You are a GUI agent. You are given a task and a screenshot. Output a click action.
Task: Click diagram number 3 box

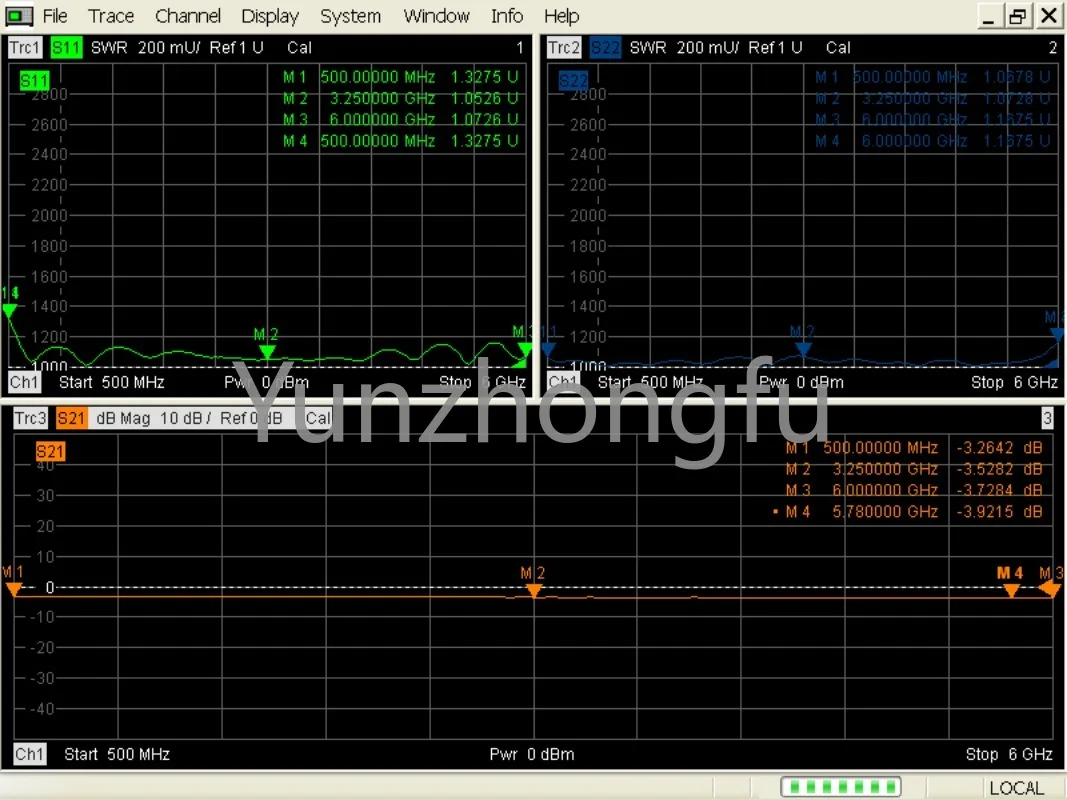tap(1047, 418)
